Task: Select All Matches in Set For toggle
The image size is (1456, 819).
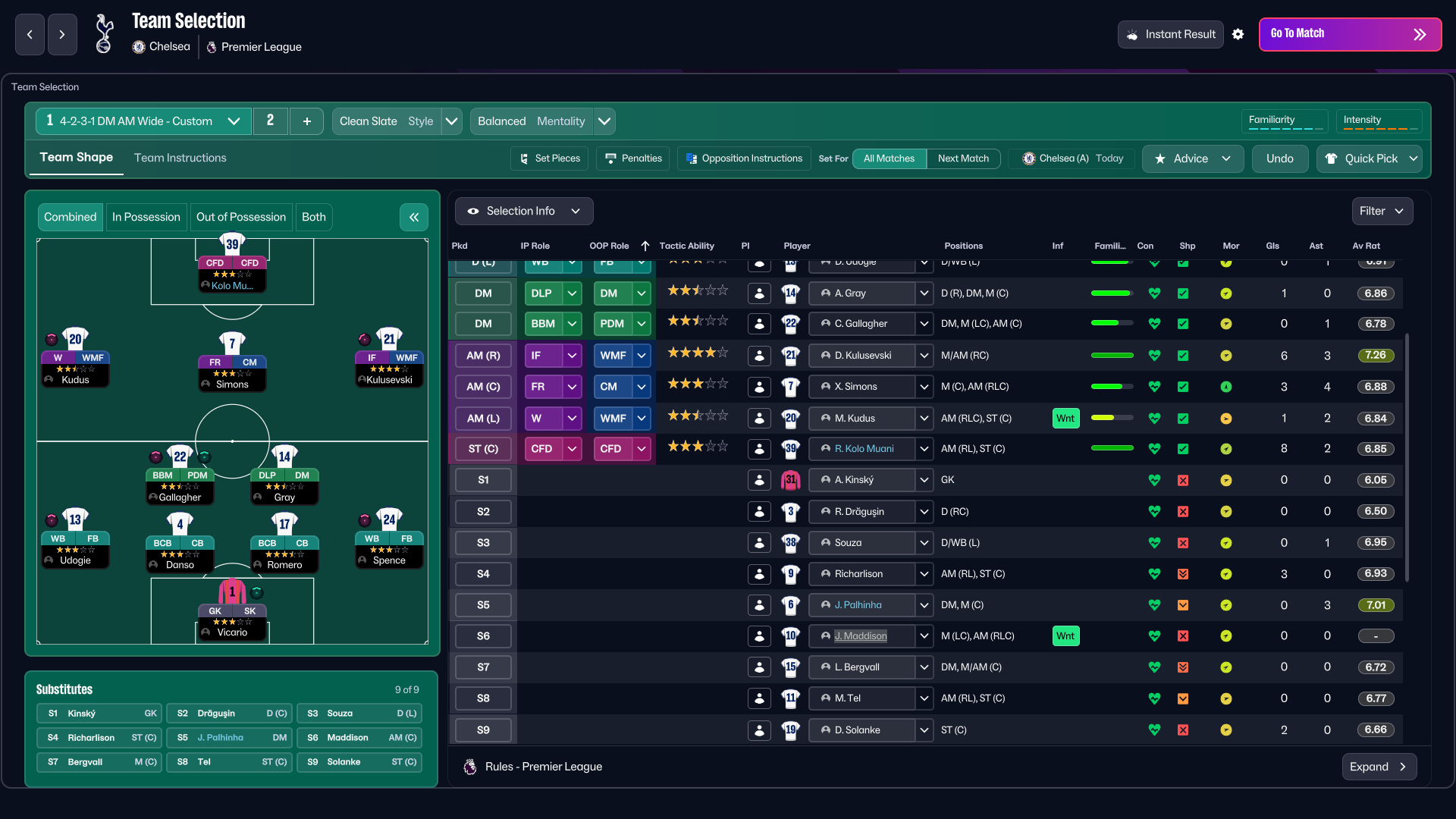Action: pos(889,158)
